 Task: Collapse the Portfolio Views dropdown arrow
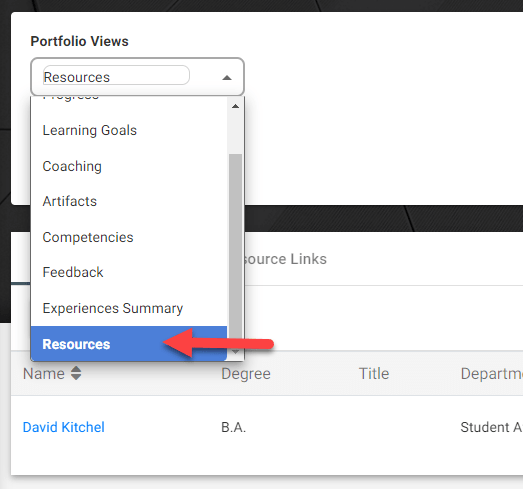pos(227,78)
